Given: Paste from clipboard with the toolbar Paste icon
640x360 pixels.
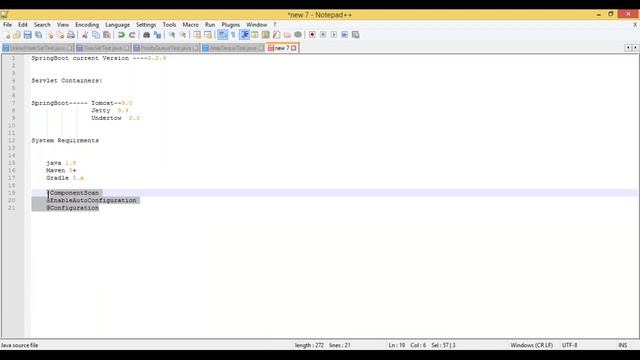Looking at the screenshot, I should click(x=107, y=35).
